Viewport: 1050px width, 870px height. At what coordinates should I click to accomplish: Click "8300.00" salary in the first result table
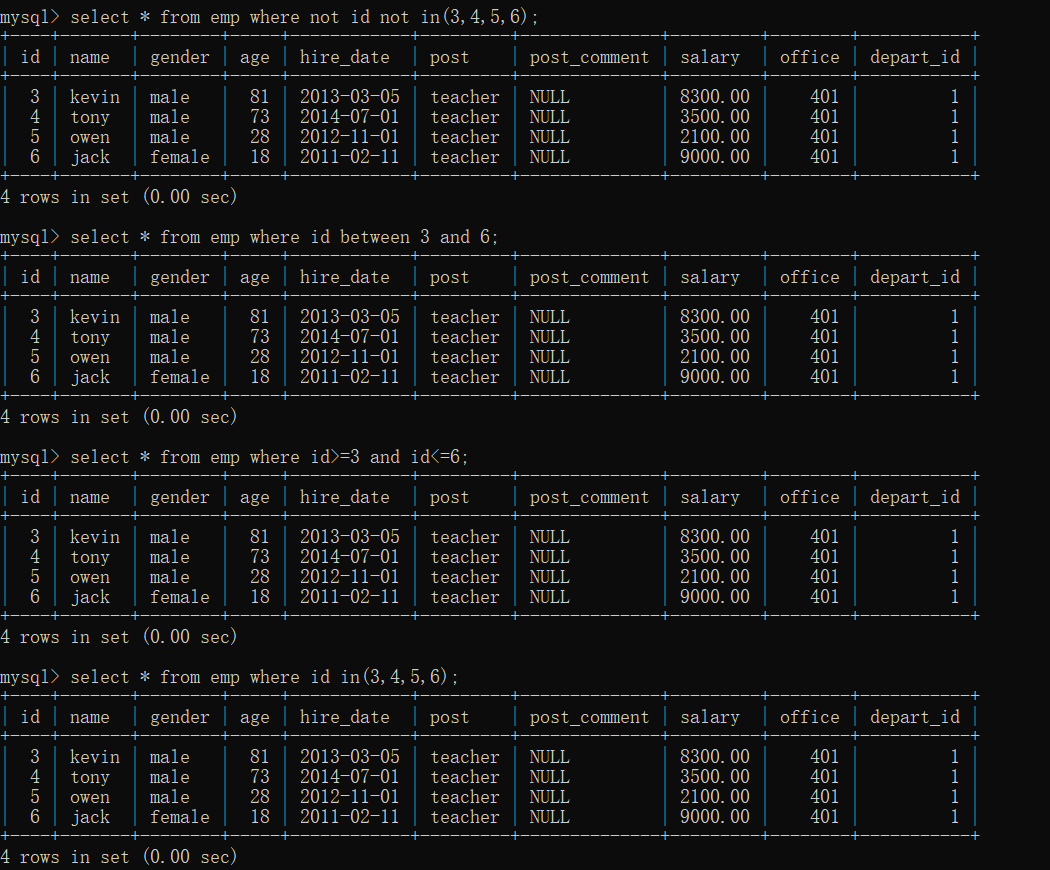[715, 97]
